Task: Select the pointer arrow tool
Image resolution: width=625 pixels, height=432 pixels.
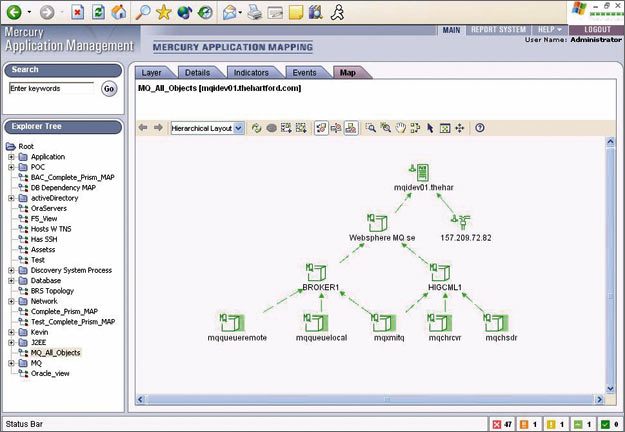Action: pyautogui.click(x=430, y=128)
